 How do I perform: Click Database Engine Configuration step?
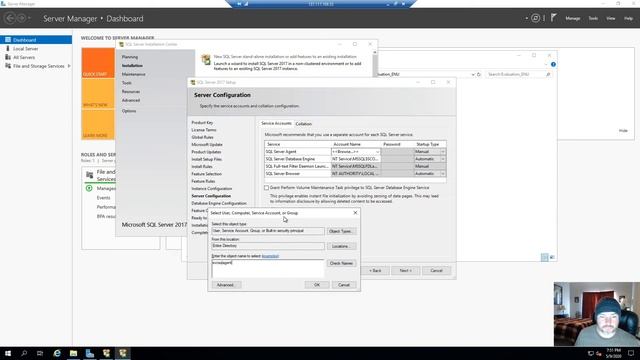[219, 203]
